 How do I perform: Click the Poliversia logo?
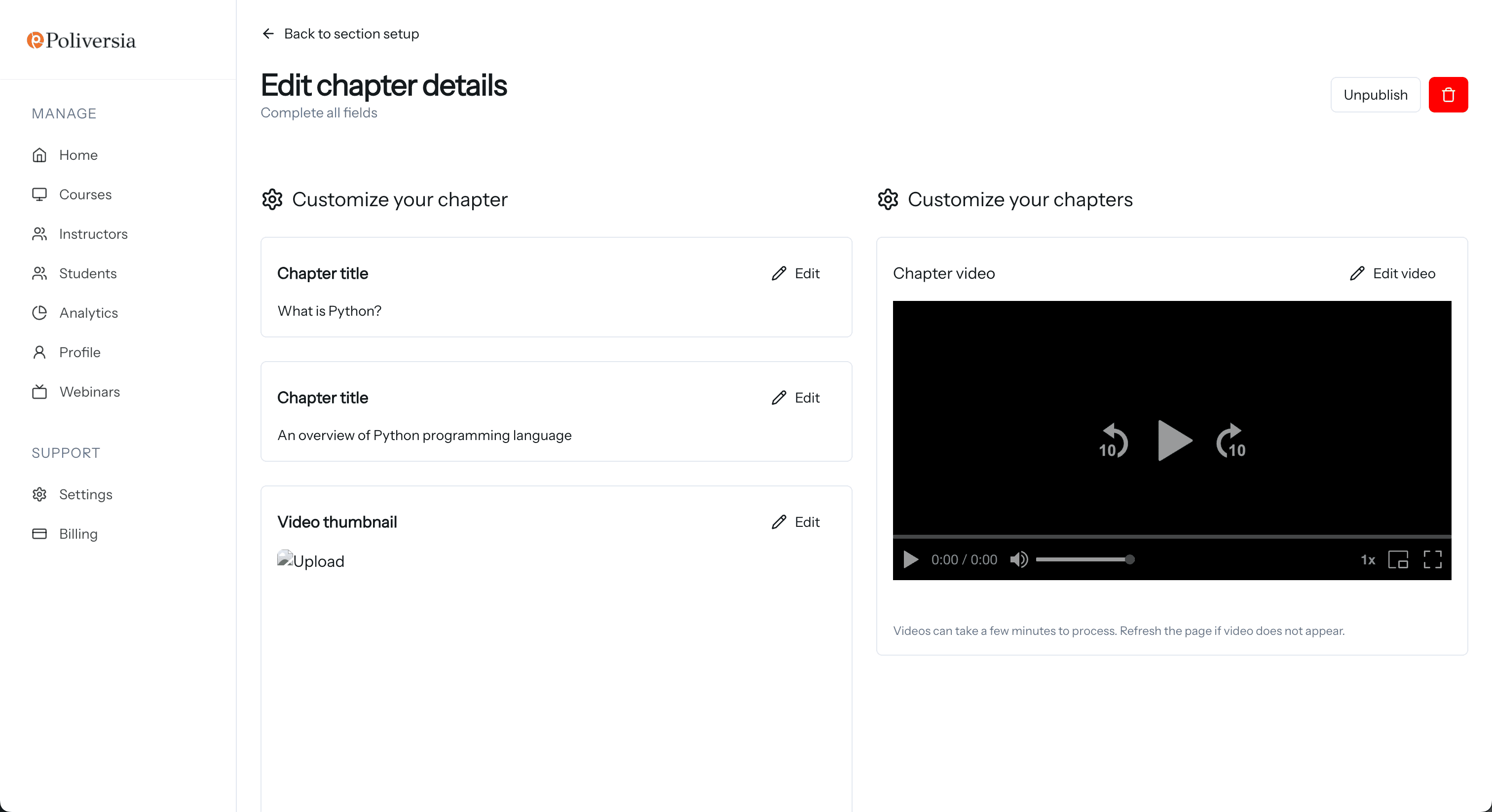tap(81, 40)
